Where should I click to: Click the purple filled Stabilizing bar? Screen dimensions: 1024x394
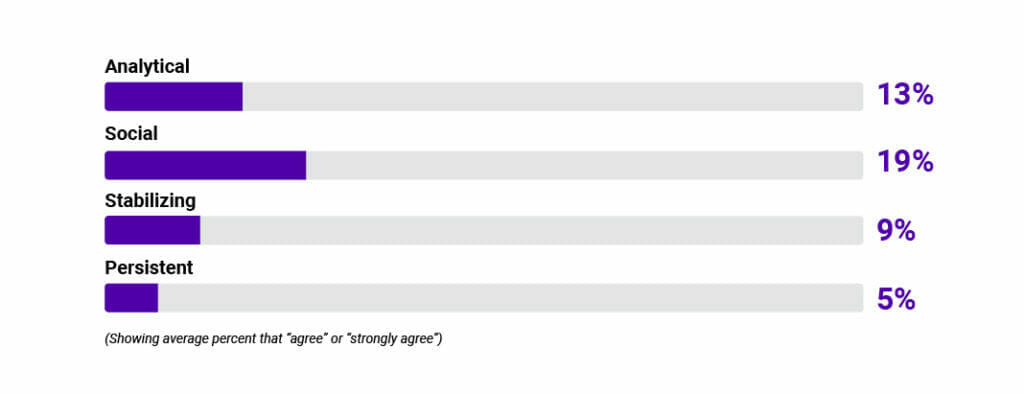(x=152, y=230)
